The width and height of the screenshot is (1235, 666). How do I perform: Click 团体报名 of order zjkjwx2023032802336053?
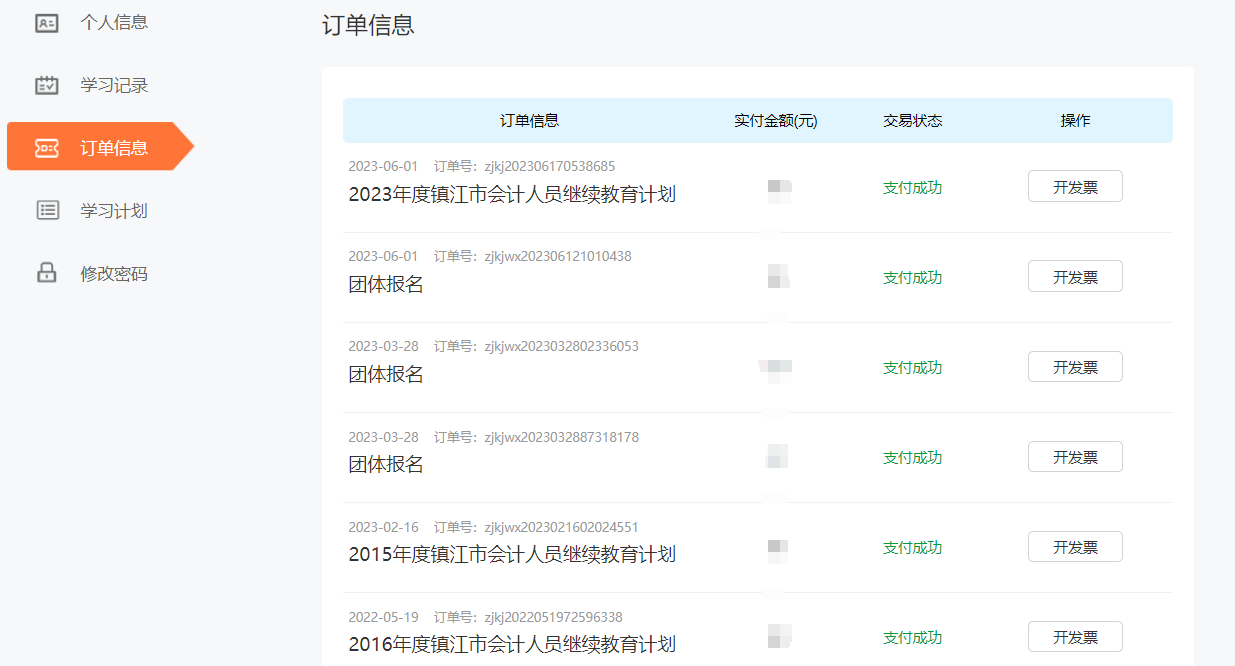(x=386, y=374)
